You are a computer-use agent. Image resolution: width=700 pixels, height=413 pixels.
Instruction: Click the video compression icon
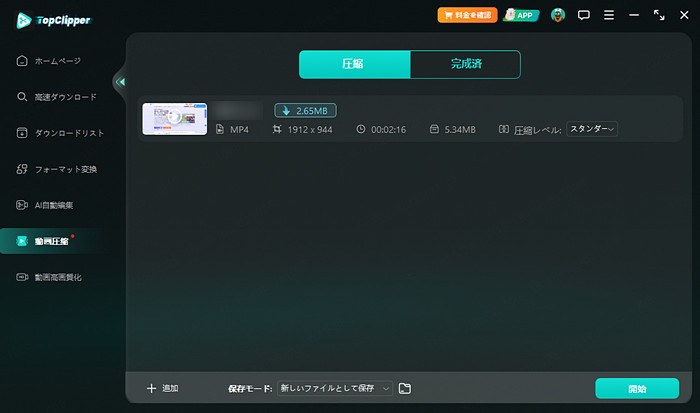(x=21, y=241)
